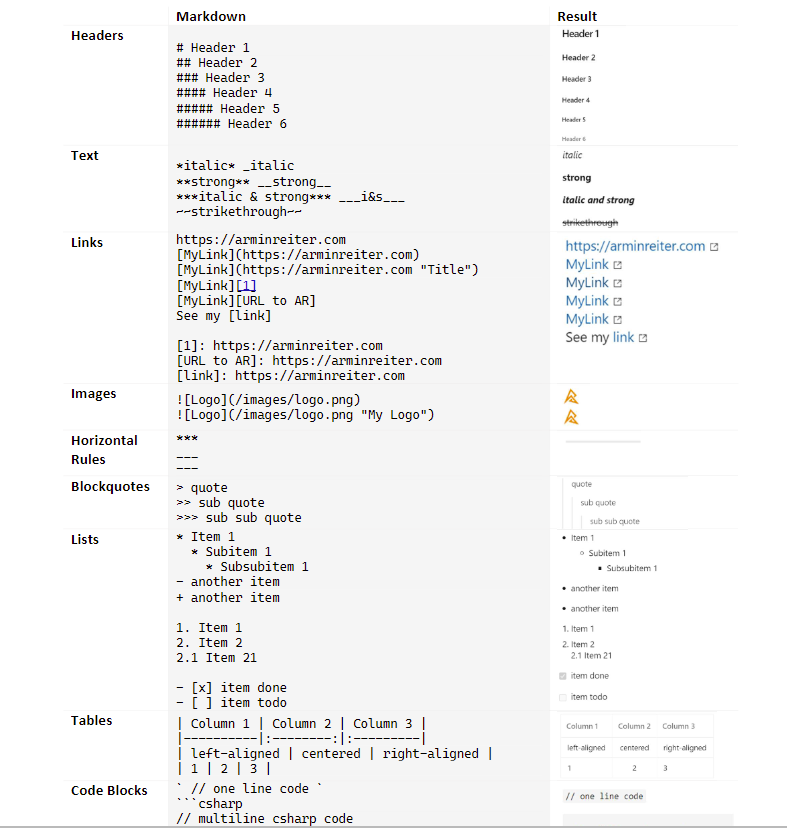The image size is (787, 828).
Task: Click the rendered "// one line code" snippet
Action: click(x=604, y=796)
